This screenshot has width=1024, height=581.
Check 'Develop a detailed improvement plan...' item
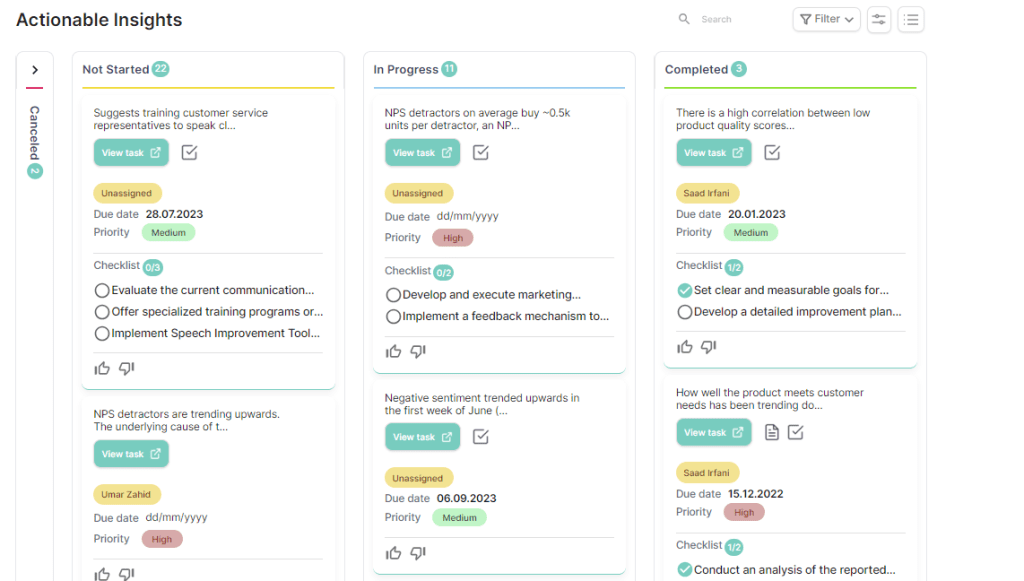click(684, 312)
